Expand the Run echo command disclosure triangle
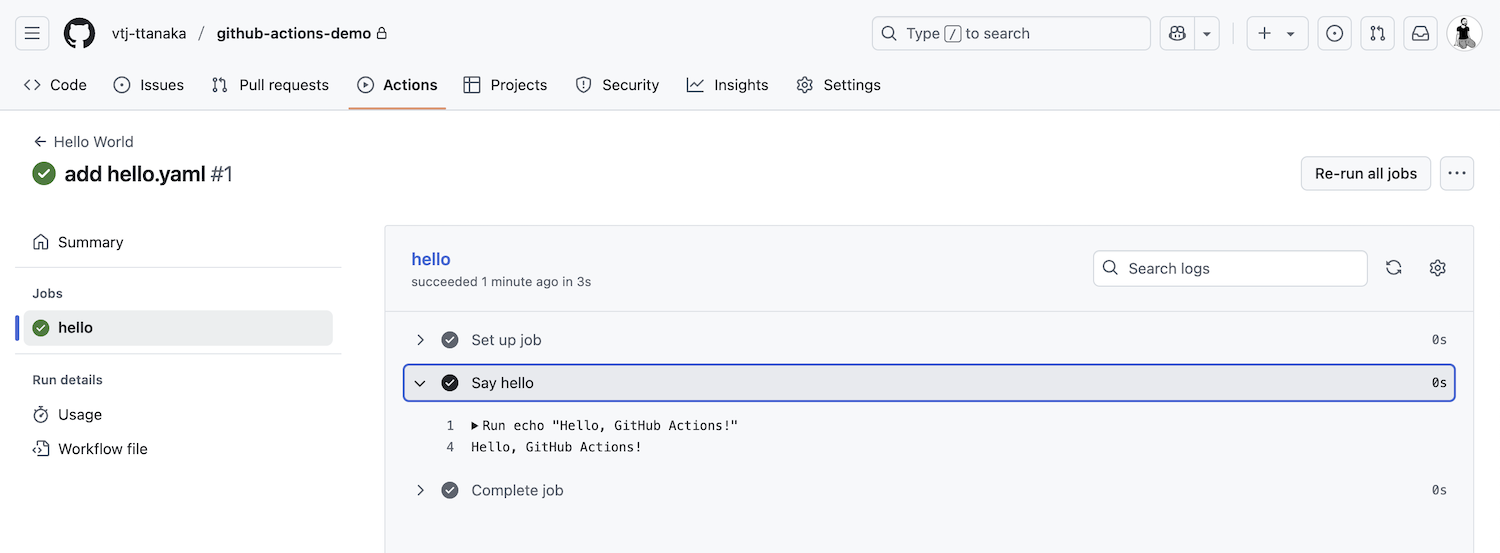 (475, 426)
